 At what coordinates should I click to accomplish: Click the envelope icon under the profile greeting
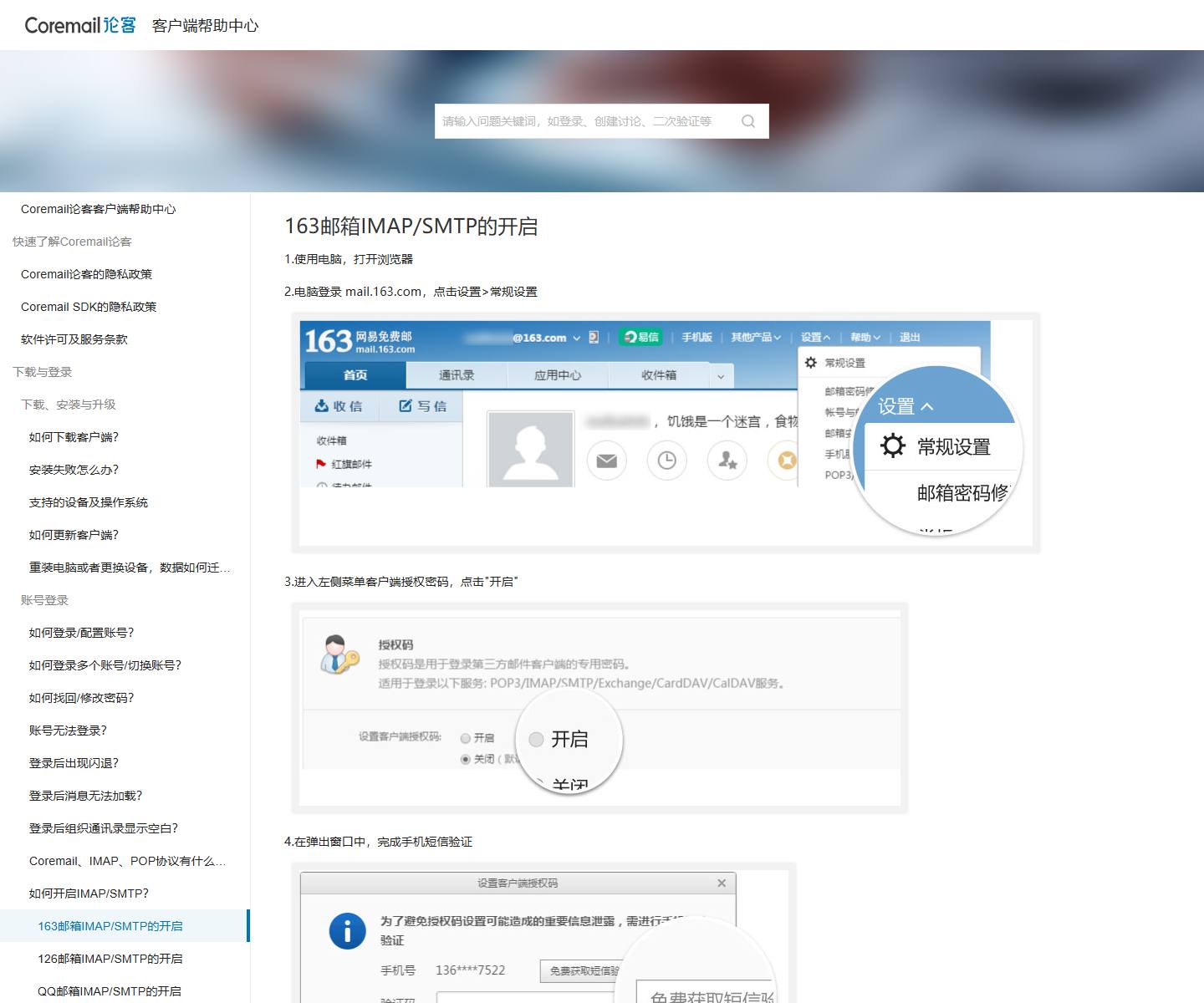coord(607,460)
